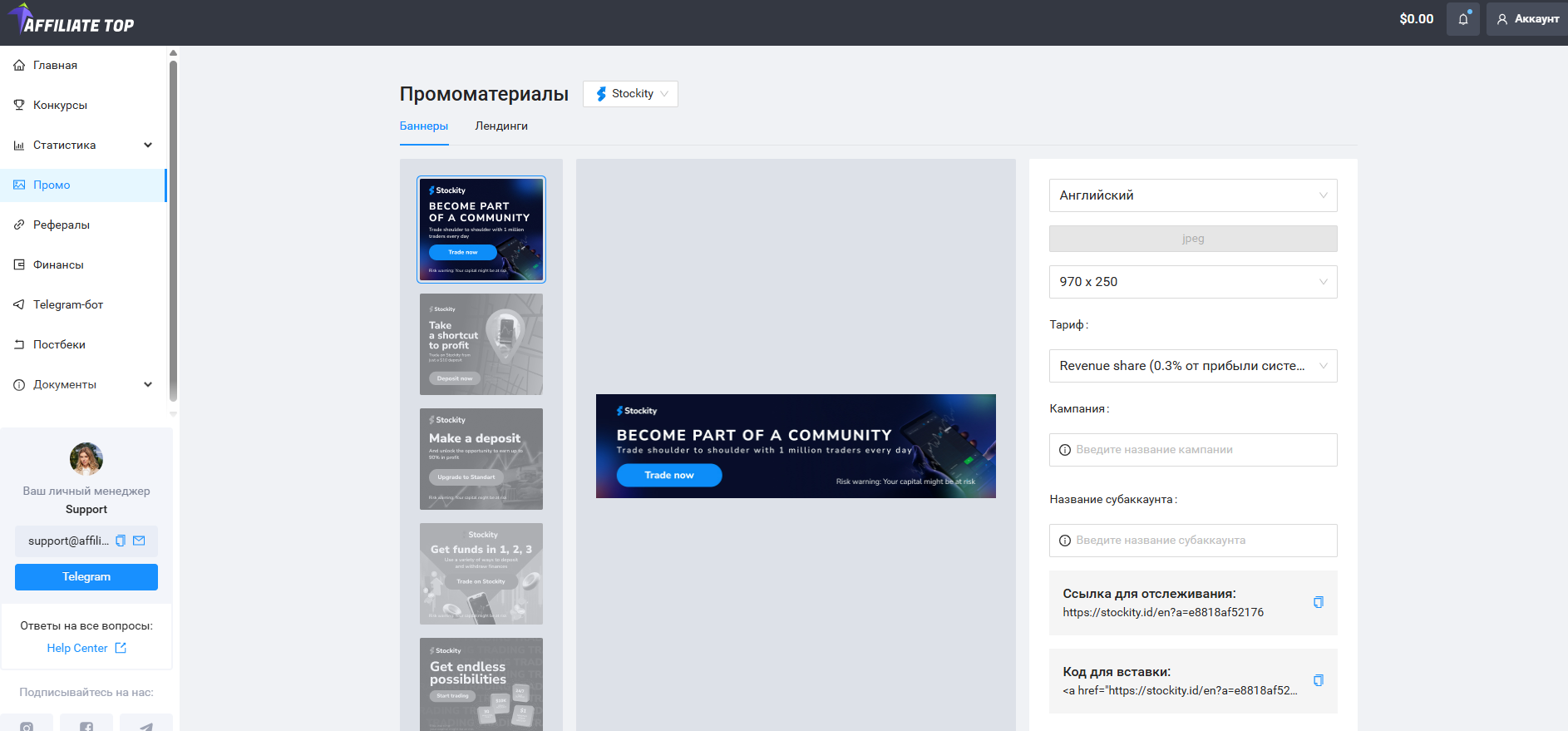
Task: Click the campaign name input field
Action: pos(1193,450)
